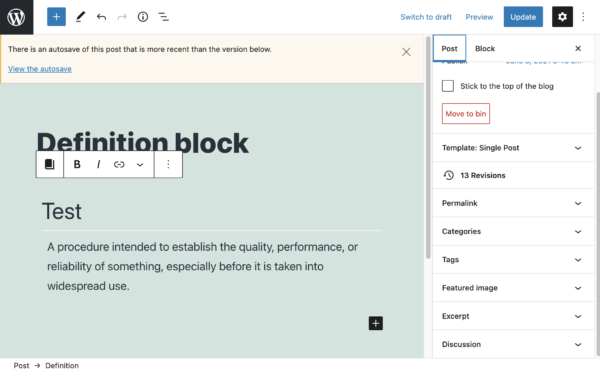Screen dimensions: 600x370
Task: Click the definition paragraph text
Action: point(202,266)
